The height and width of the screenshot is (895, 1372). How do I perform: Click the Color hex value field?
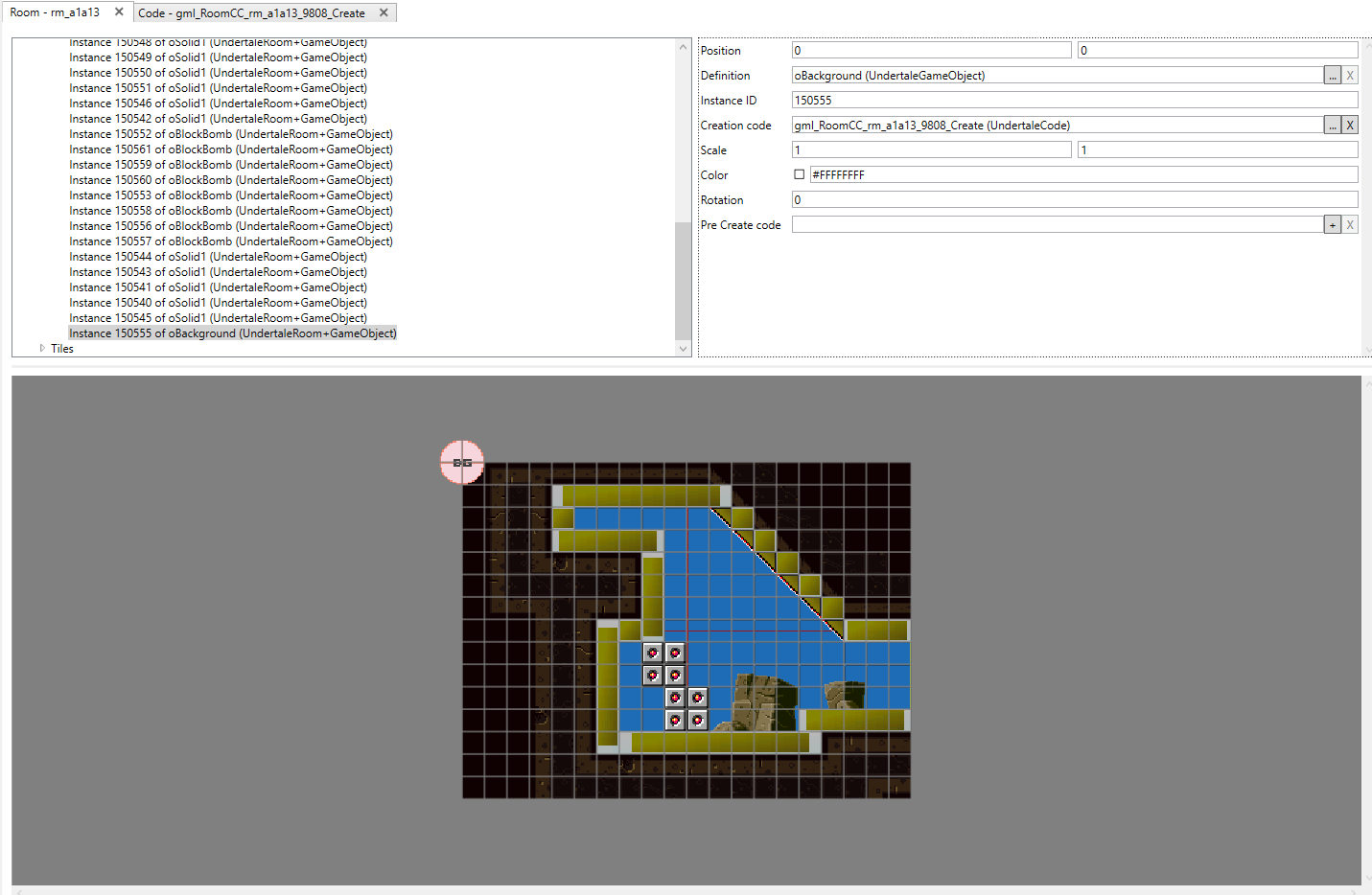(x=1082, y=175)
